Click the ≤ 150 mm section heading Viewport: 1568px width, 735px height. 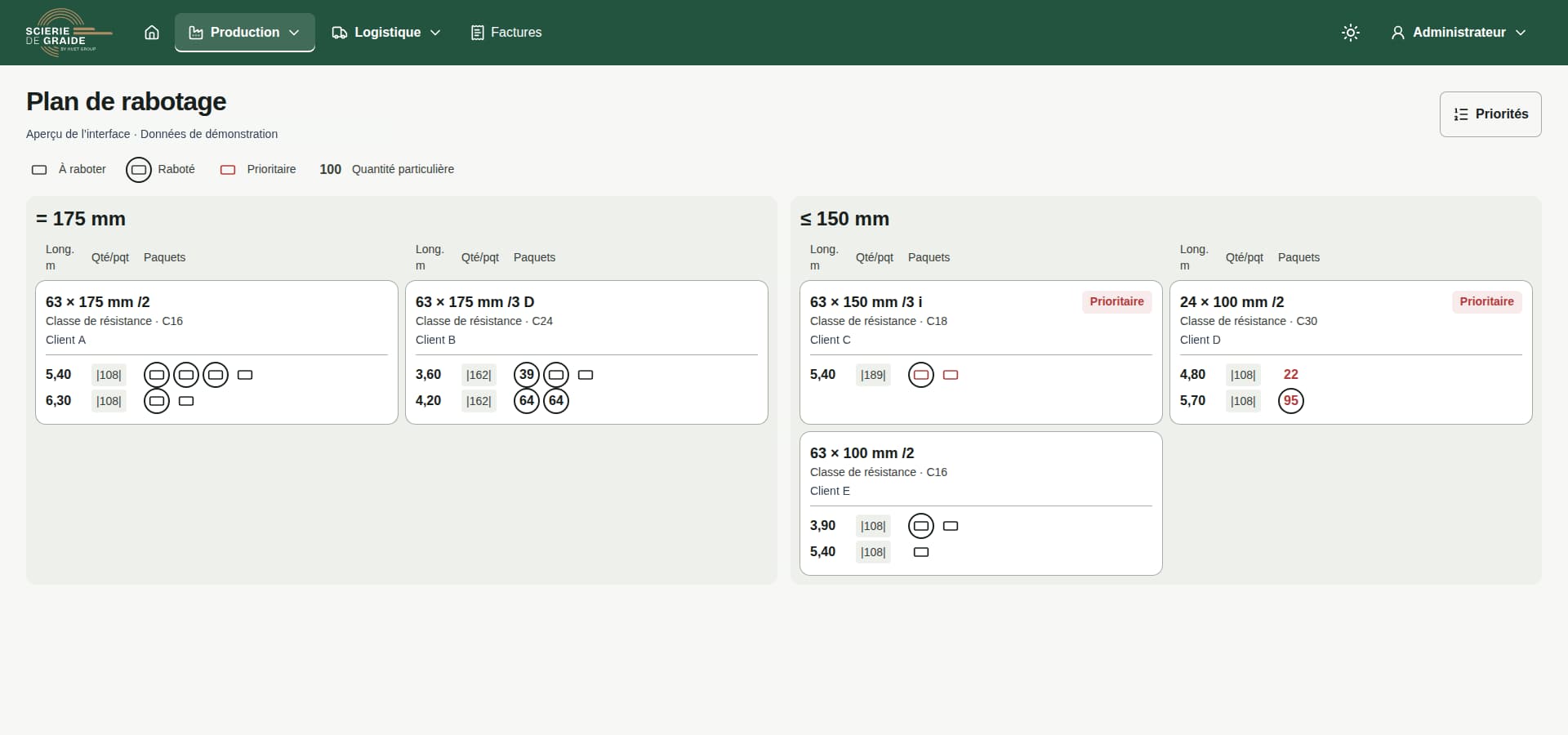(x=844, y=219)
